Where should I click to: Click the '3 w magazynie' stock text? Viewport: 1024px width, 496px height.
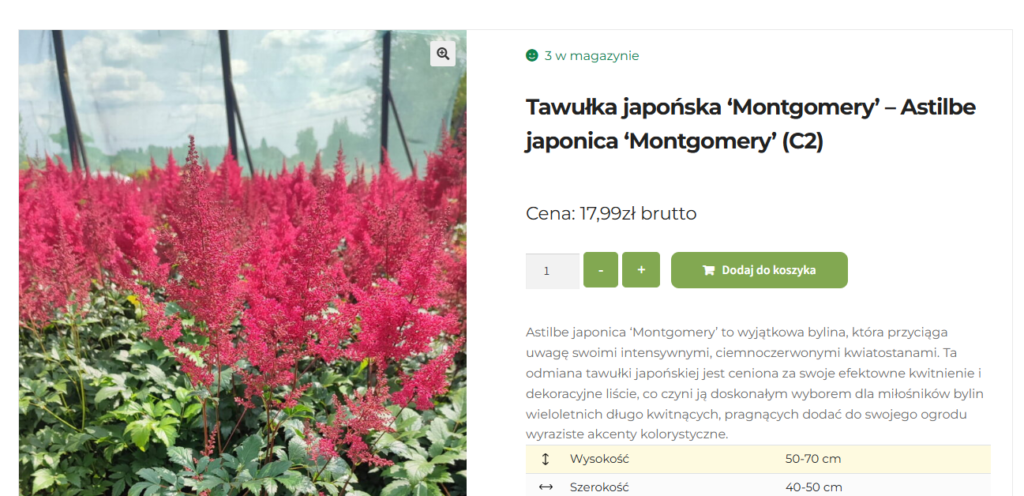(592, 56)
